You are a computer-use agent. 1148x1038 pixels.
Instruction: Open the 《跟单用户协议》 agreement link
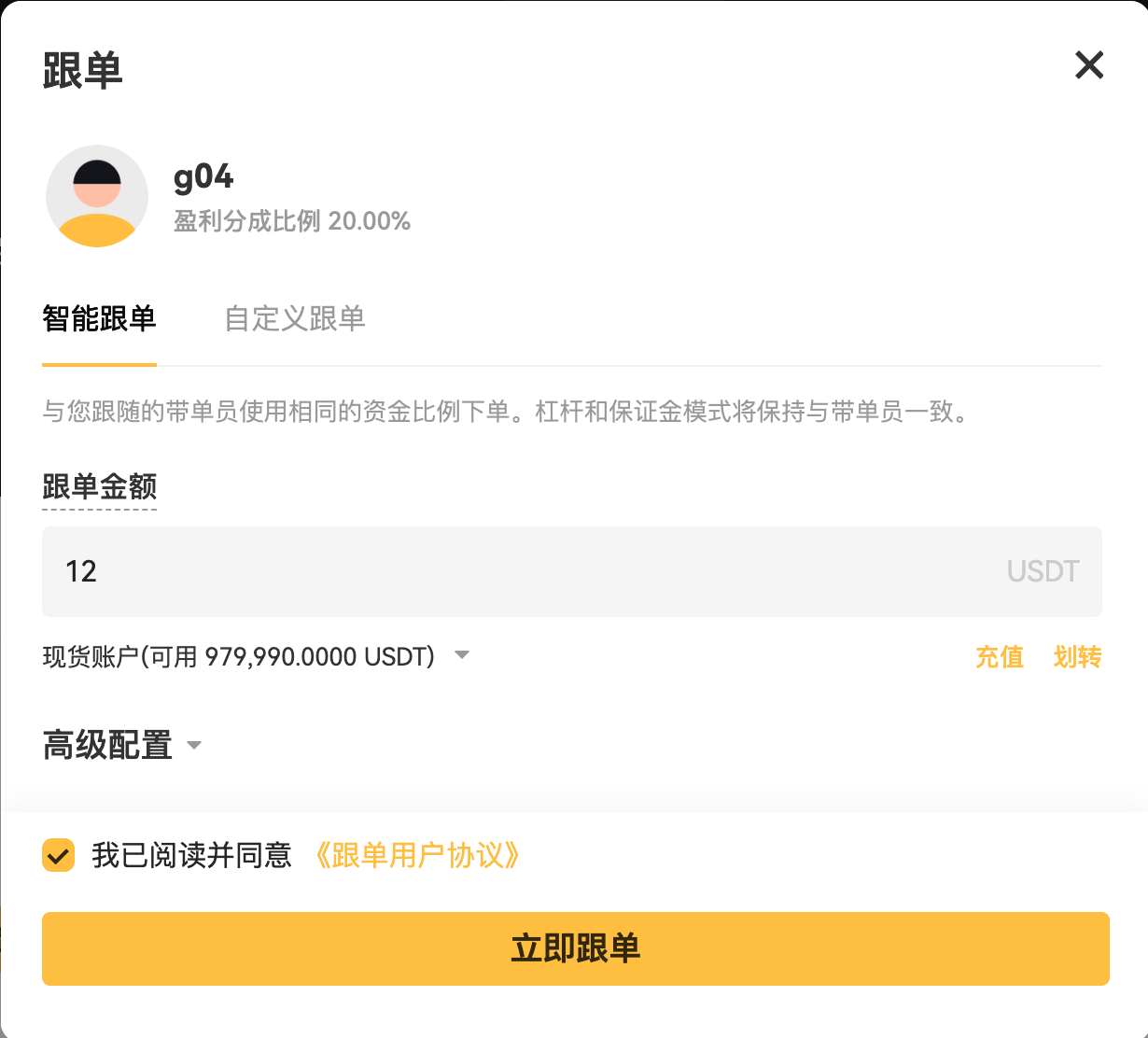coord(417,855)
